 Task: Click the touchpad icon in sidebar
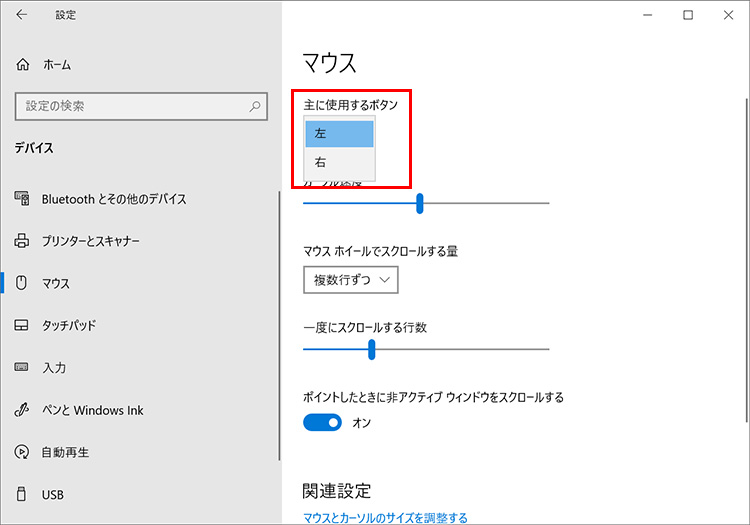pyautogui.click(x=23, y=326)
